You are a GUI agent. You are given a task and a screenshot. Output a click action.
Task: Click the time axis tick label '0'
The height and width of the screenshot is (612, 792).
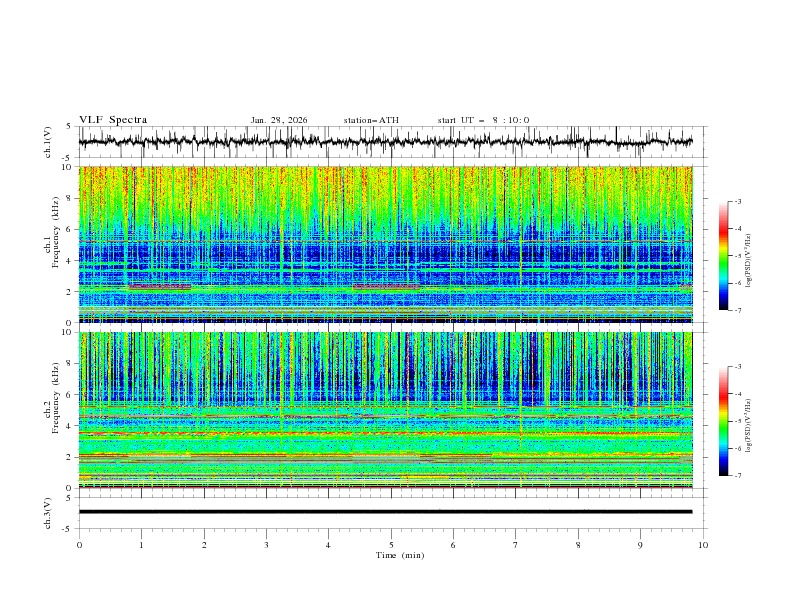pos(79,545)
